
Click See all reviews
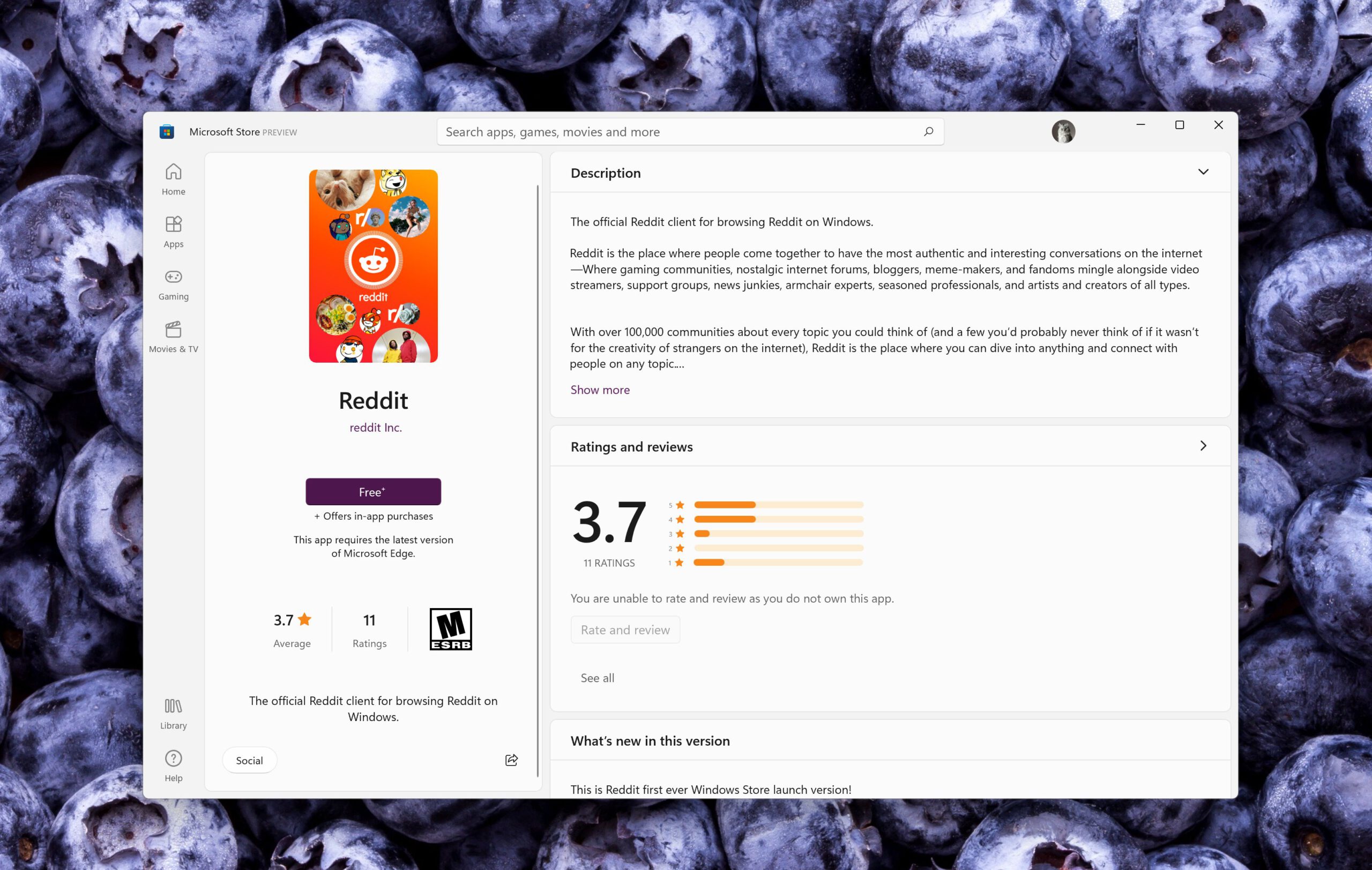pos(597,678)
